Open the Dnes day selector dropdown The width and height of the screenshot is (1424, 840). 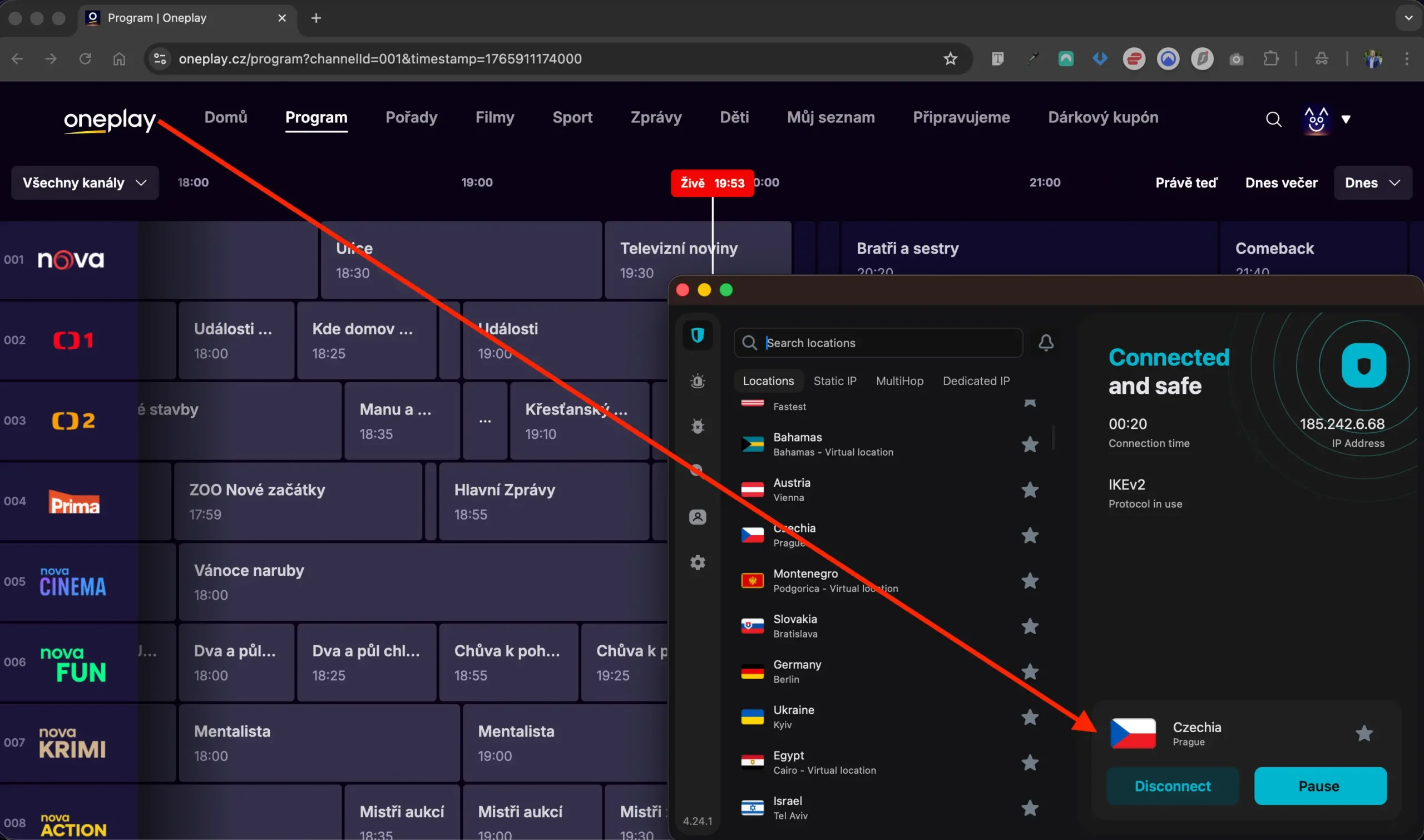click(x=1372, y=182)
